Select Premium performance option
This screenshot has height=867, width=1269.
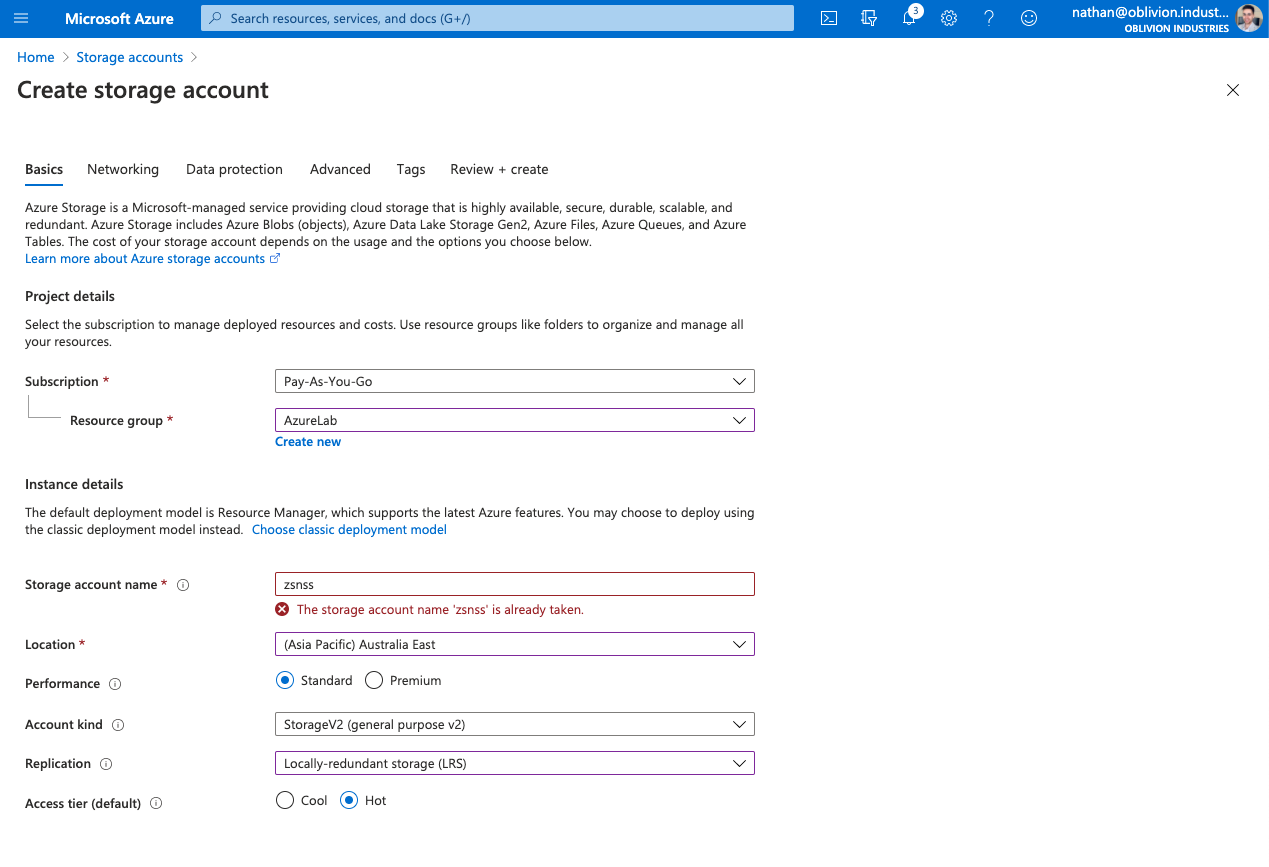click(374, 681)
